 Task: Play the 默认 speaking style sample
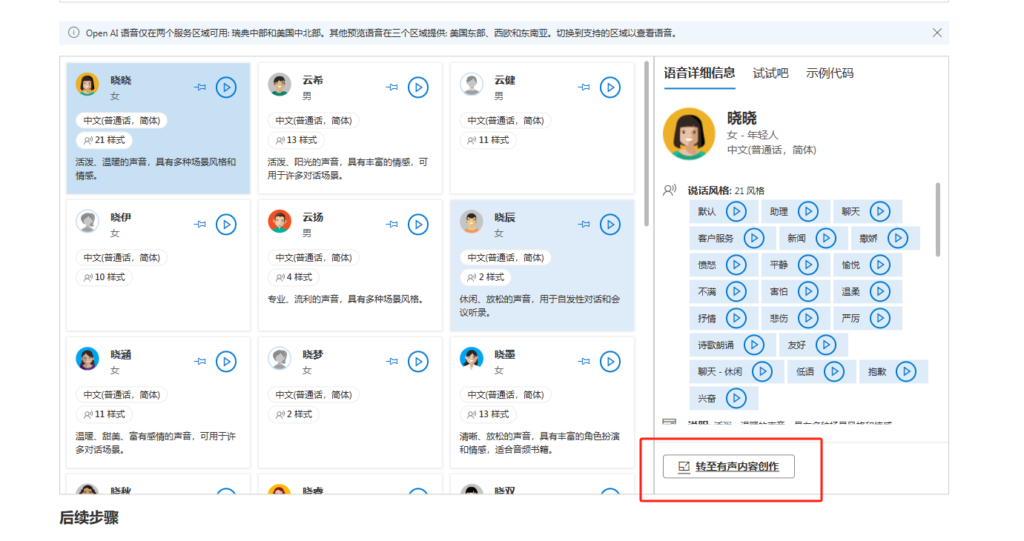coord(736,211)
